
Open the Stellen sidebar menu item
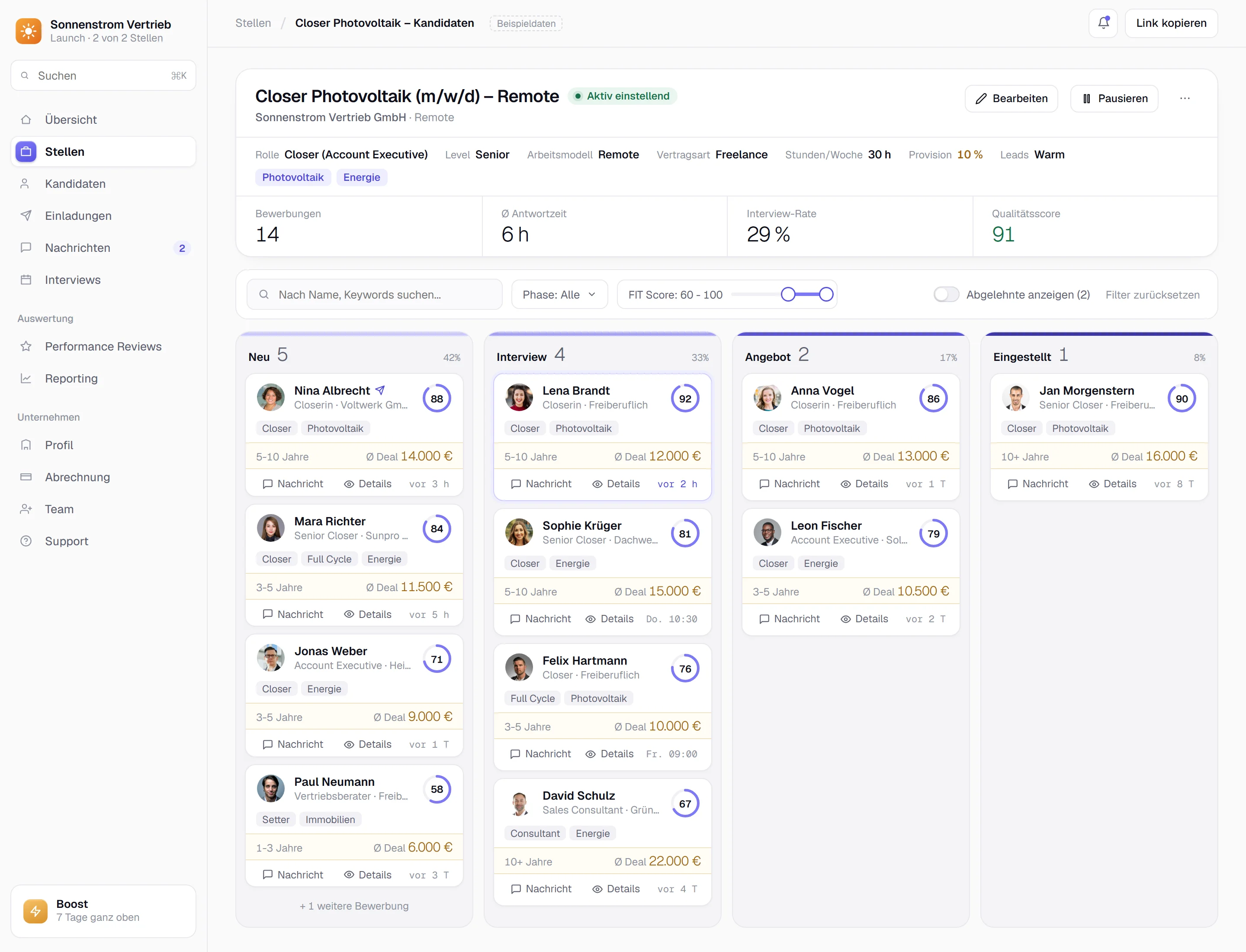[x=103, y=152]
